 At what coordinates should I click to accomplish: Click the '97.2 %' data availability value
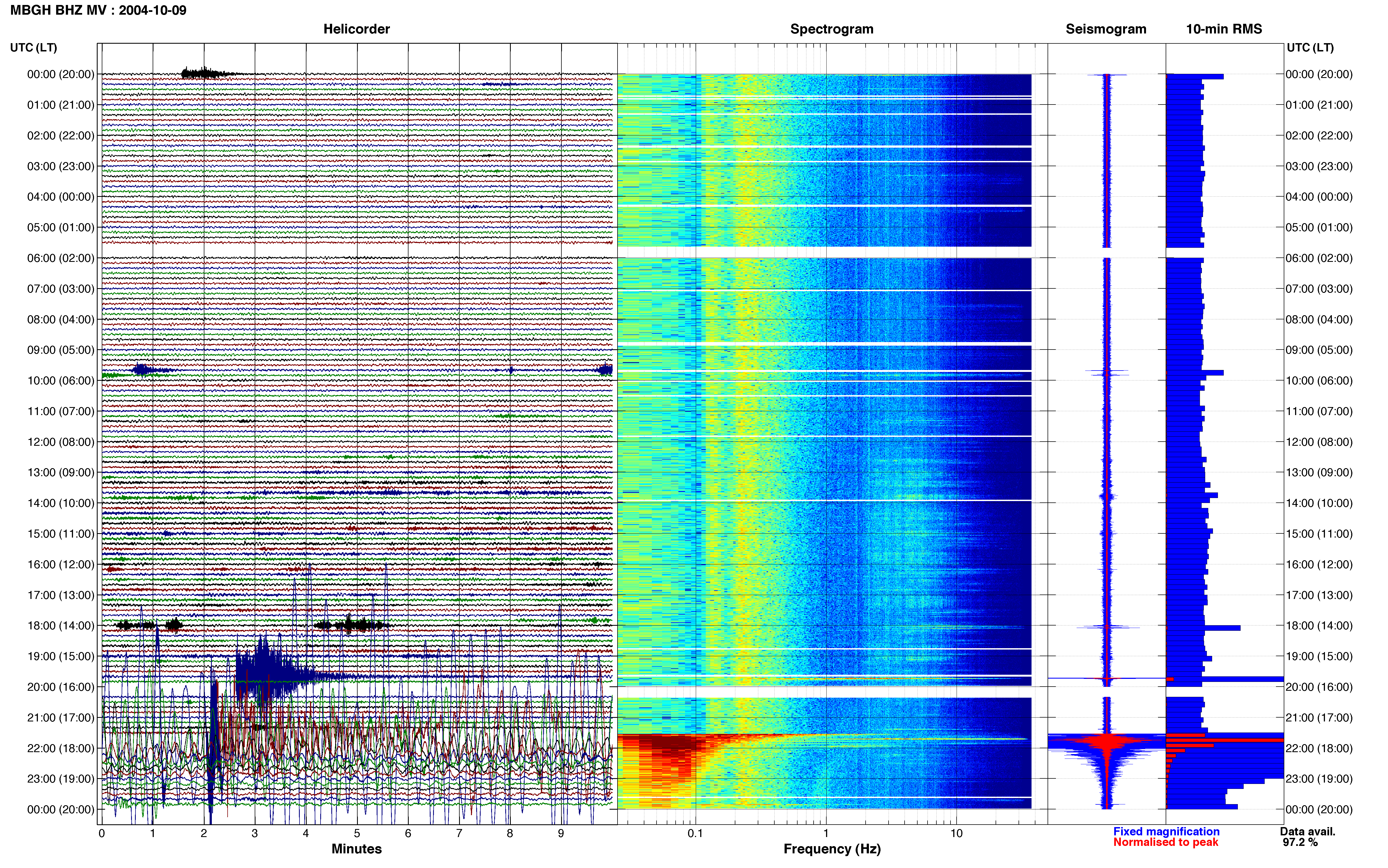coord(1300,843)
